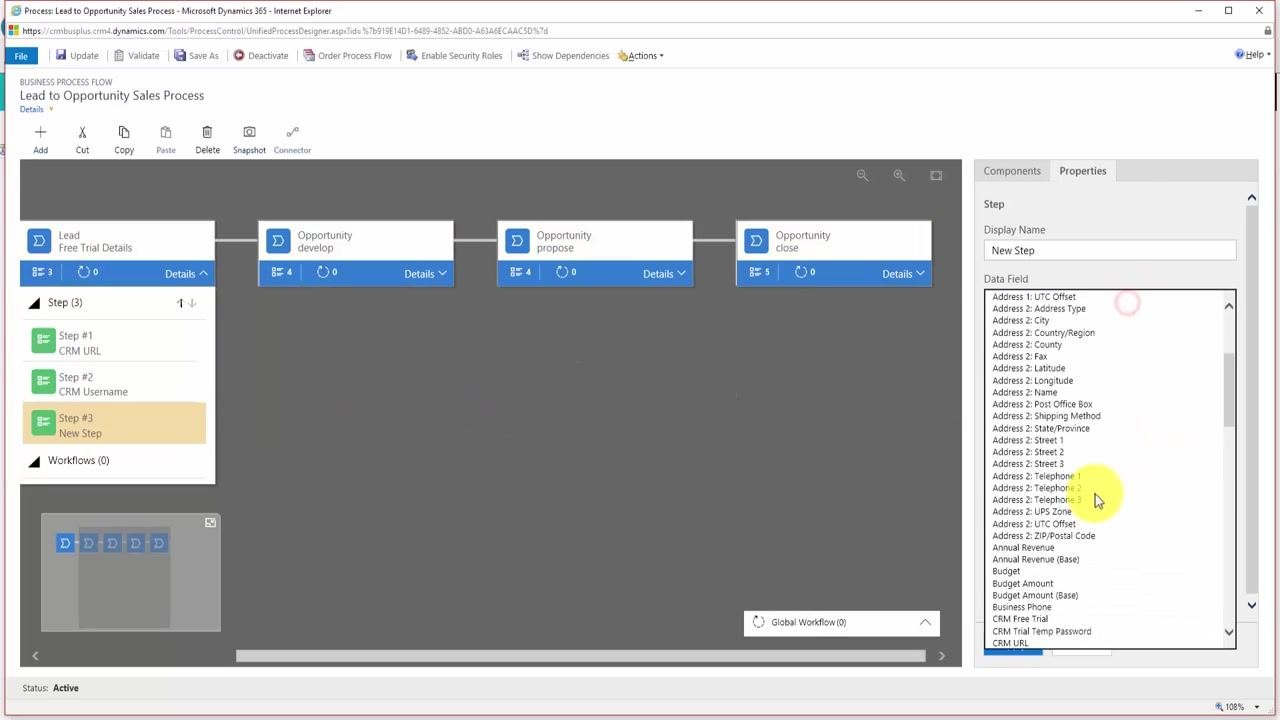1280x720 pixels.
Task: Click the Global Workflow spinner icon
Action: [758, 622]
